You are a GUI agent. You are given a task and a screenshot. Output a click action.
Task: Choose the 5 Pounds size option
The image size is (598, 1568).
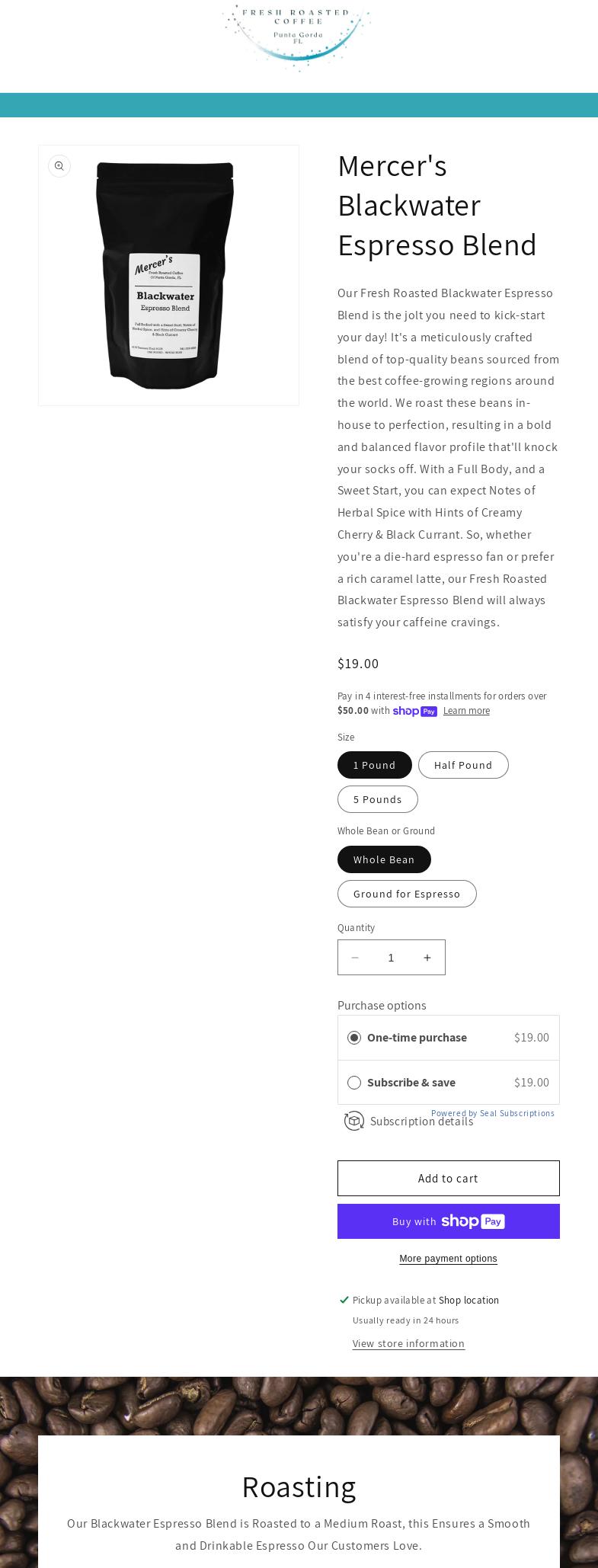pos(378,799)
